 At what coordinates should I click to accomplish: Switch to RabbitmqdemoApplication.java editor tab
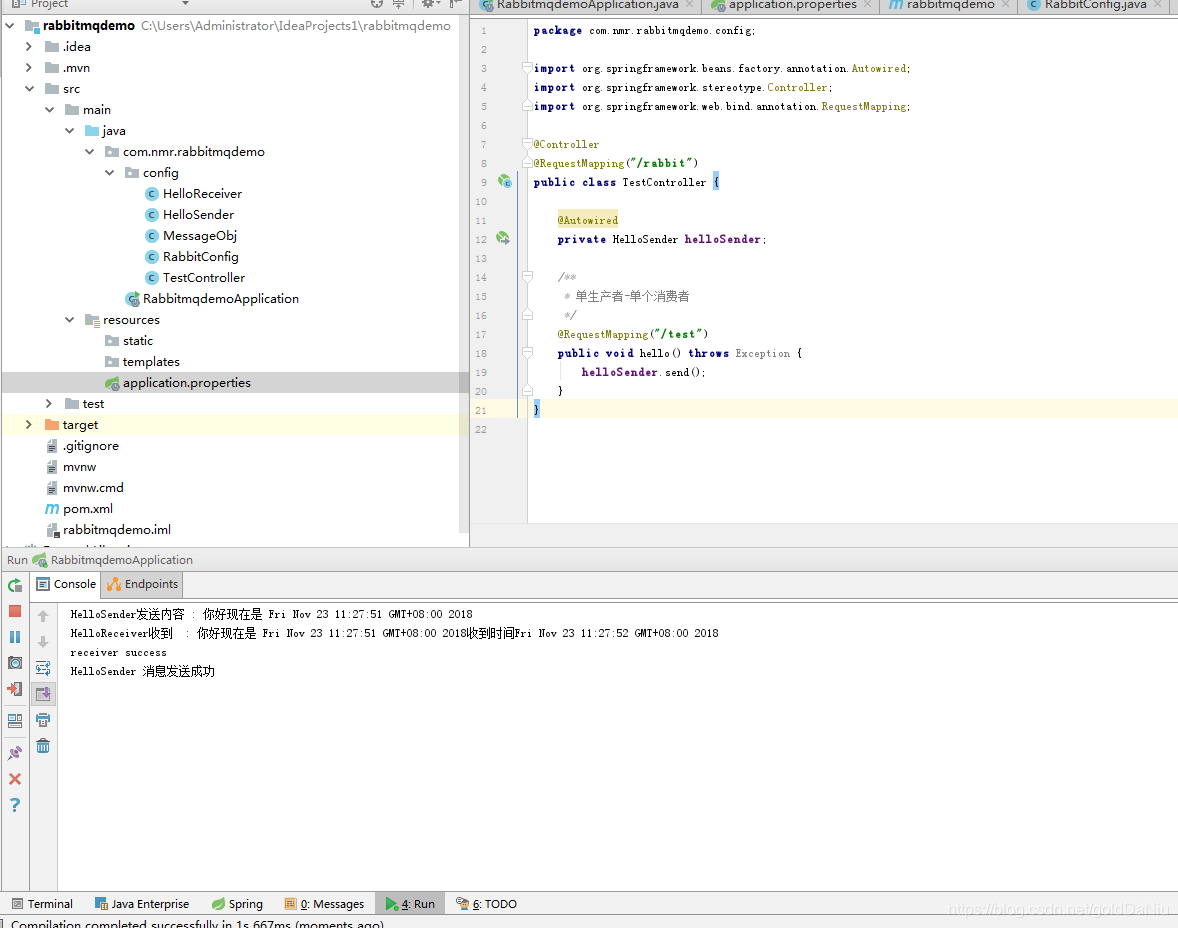pos(587,5)
